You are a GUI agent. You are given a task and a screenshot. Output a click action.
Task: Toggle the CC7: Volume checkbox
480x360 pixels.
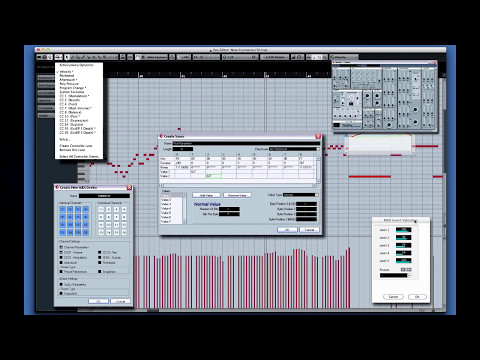61,253
